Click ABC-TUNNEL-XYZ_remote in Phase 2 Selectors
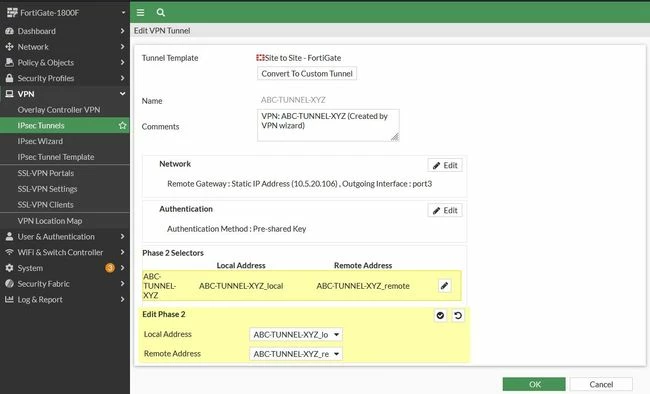650x394 pixels. click(363, 286)
